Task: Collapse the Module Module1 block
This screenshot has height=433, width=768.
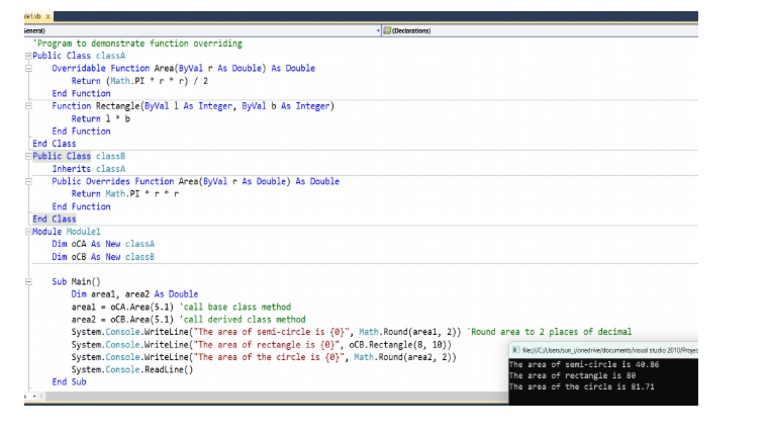Action: coord(28,232)
